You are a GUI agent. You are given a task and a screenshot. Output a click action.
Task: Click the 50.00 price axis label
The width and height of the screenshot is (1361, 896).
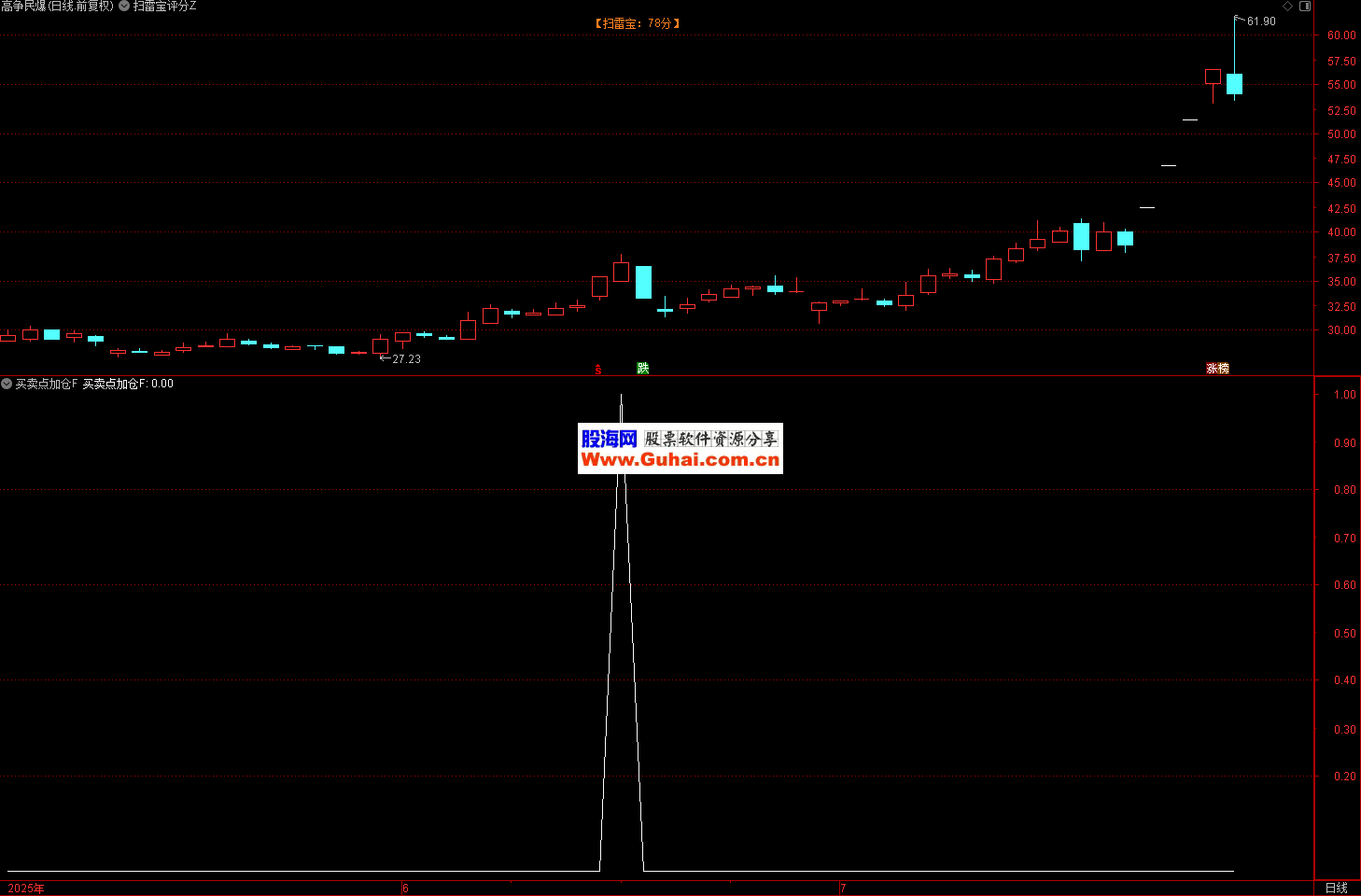pos(1341,134)
